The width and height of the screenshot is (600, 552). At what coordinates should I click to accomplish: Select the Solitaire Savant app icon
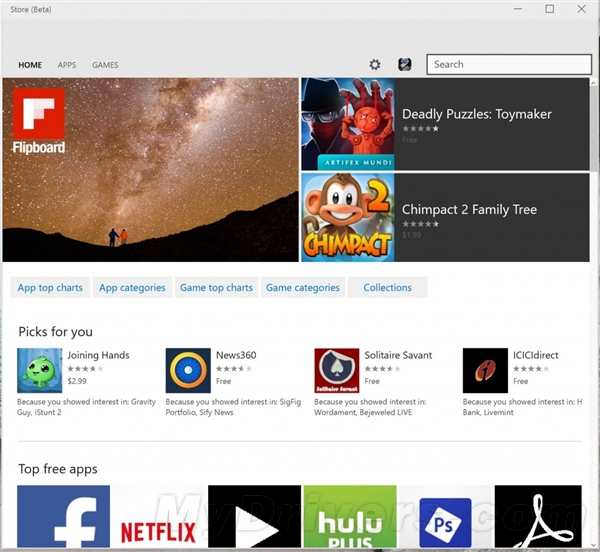pos(337,370)
